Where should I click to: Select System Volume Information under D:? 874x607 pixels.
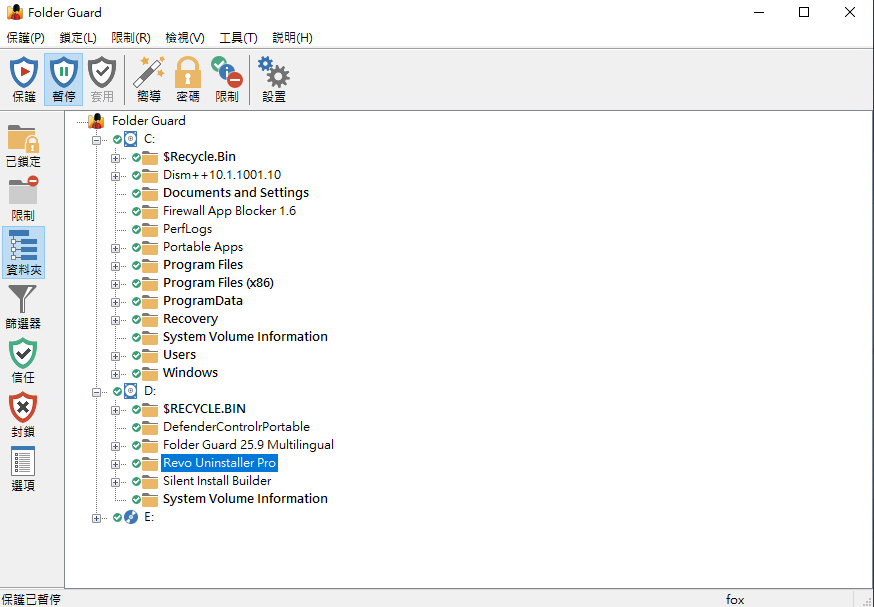pyautogui.click(x=245, y=498)
